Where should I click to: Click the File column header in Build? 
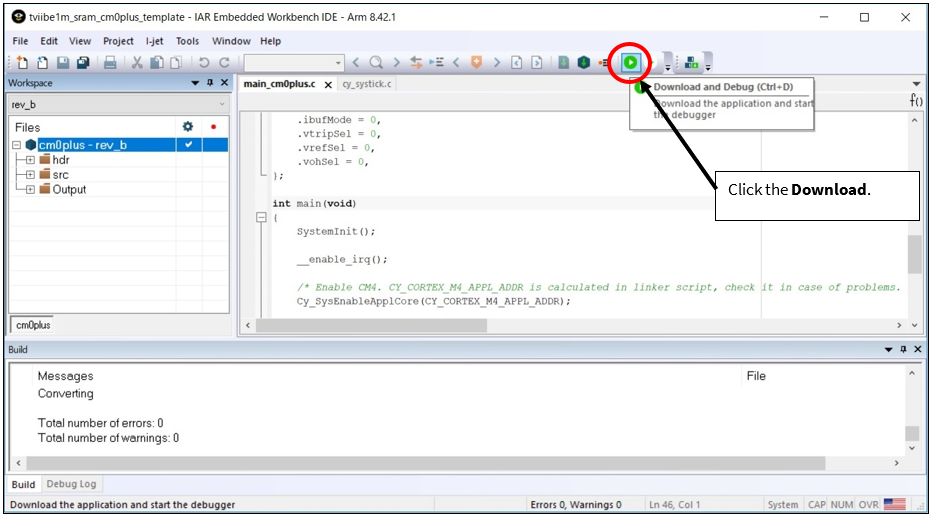(x=756, y=376)
